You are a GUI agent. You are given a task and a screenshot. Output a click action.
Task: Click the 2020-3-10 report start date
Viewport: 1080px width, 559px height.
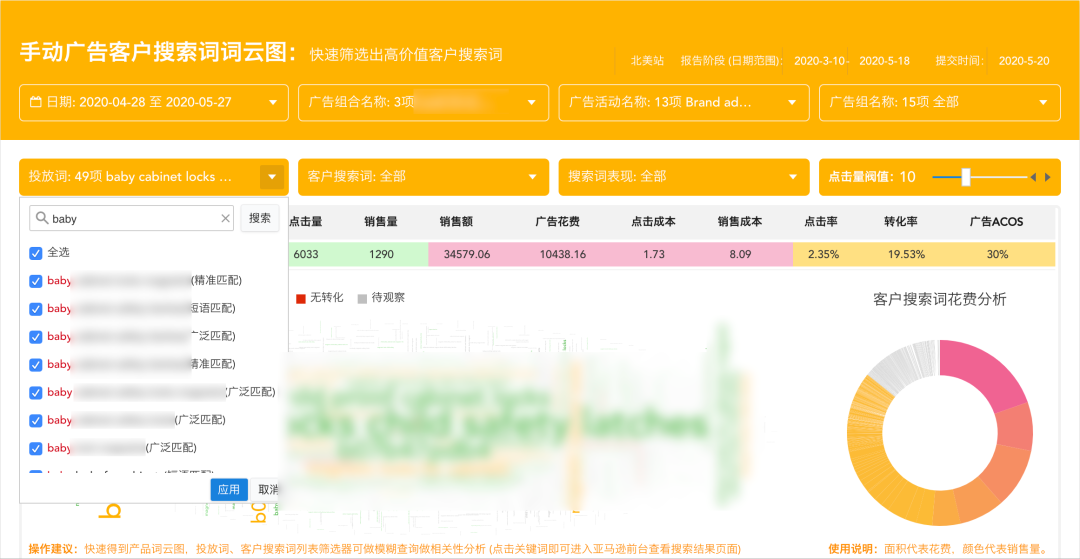[x=819, y=61]
